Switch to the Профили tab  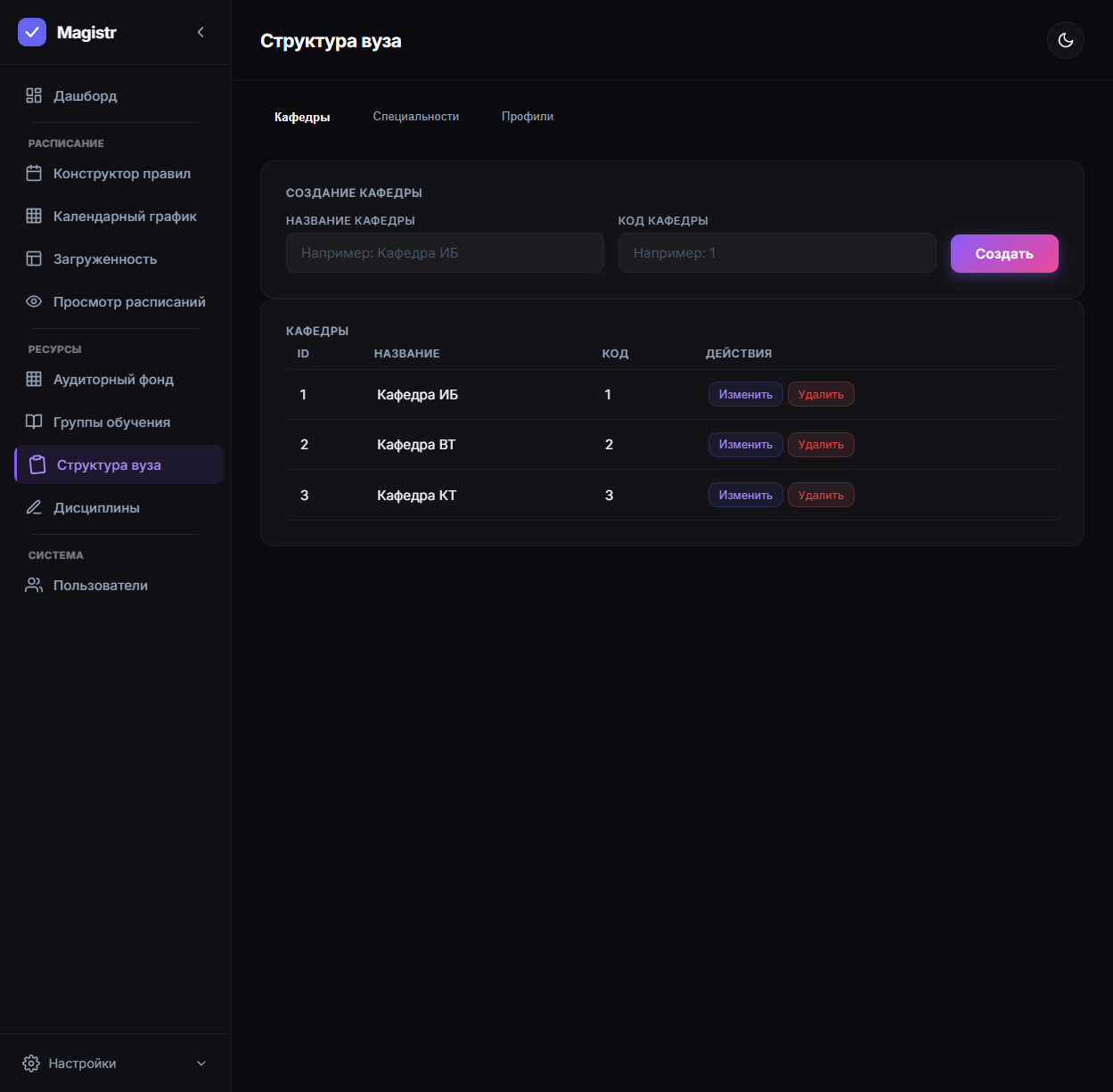click(x=528, y=117)
